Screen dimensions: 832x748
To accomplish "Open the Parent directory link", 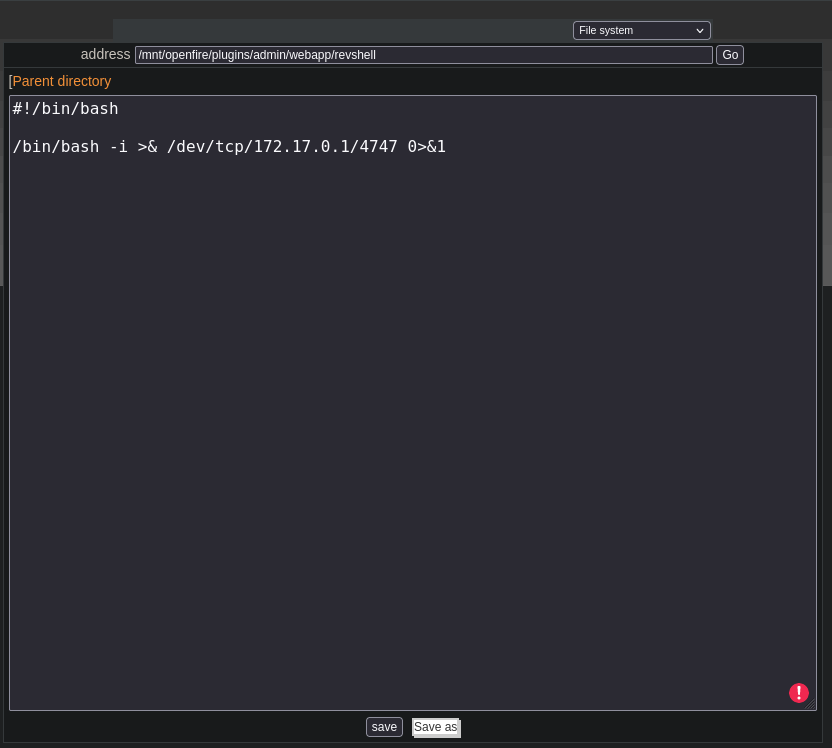I will (x=62, y=81).
